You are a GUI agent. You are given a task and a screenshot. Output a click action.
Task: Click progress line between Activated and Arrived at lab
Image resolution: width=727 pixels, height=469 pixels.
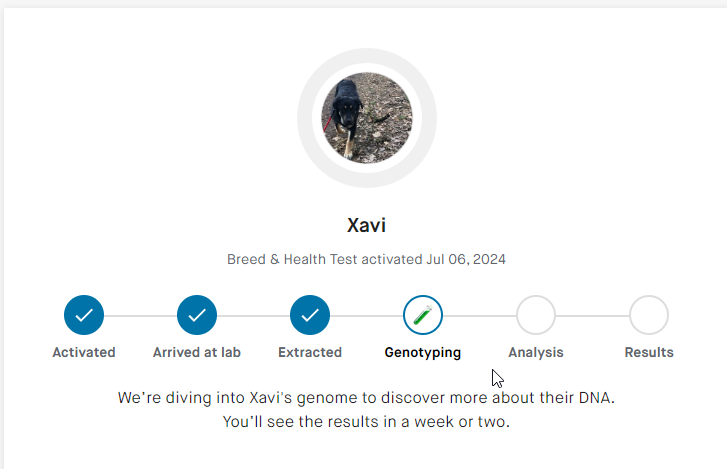(140, 316)
